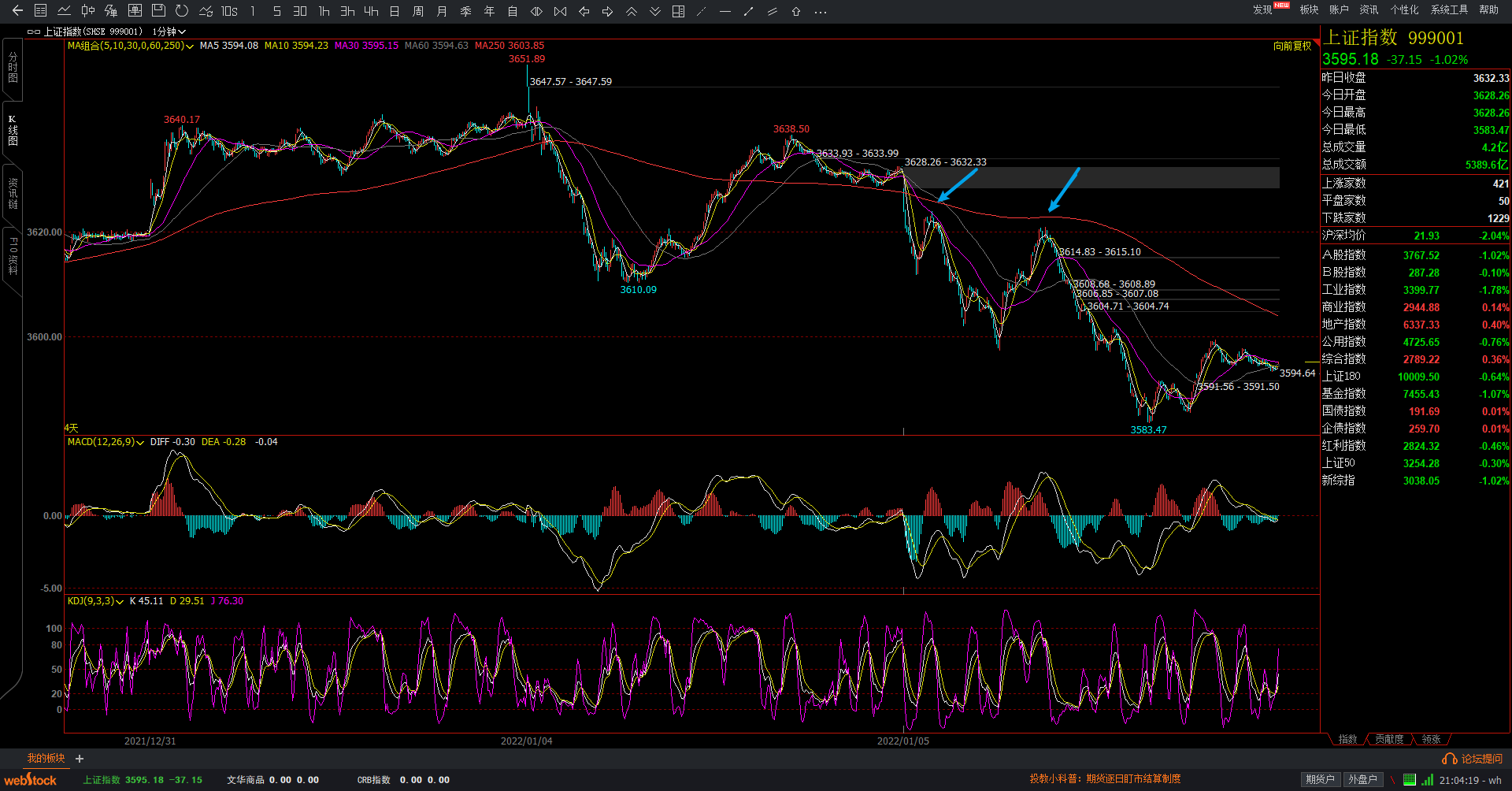
Task: Select the 10s period button
Action: coord(229,11)
